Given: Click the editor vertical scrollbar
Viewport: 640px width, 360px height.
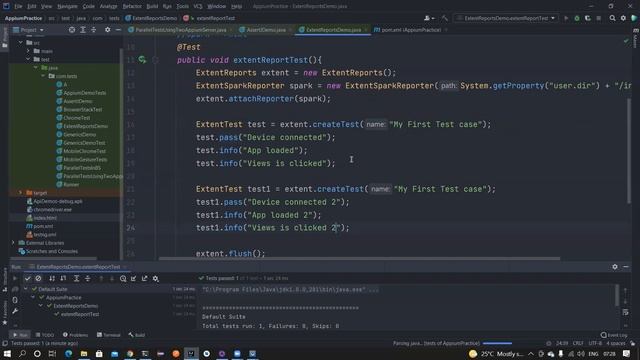Looking at the screenshot, I should pos(629,151).
